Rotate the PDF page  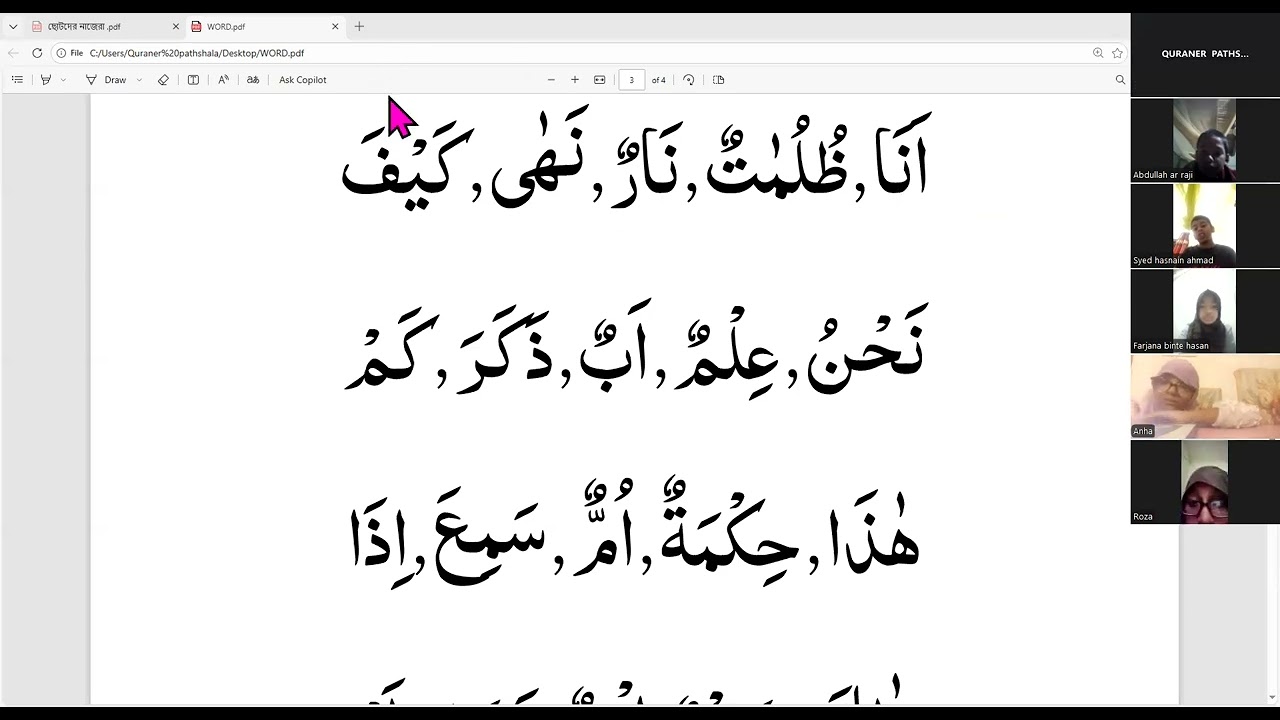688,80
